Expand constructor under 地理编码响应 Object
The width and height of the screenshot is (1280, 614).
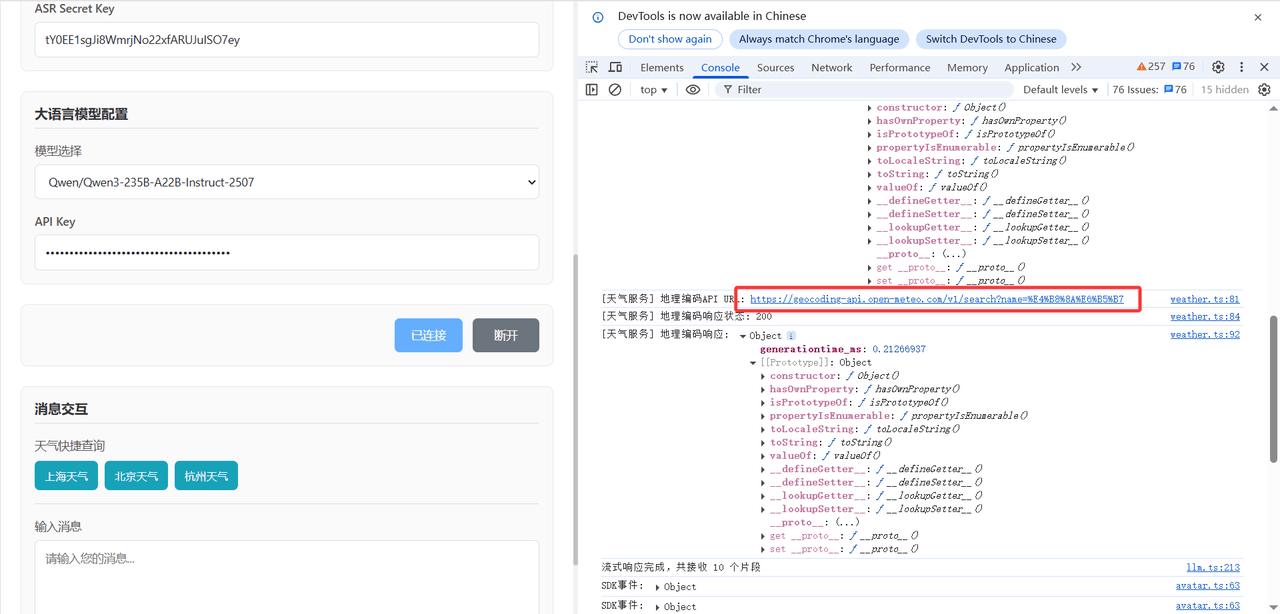coord(763,376)
